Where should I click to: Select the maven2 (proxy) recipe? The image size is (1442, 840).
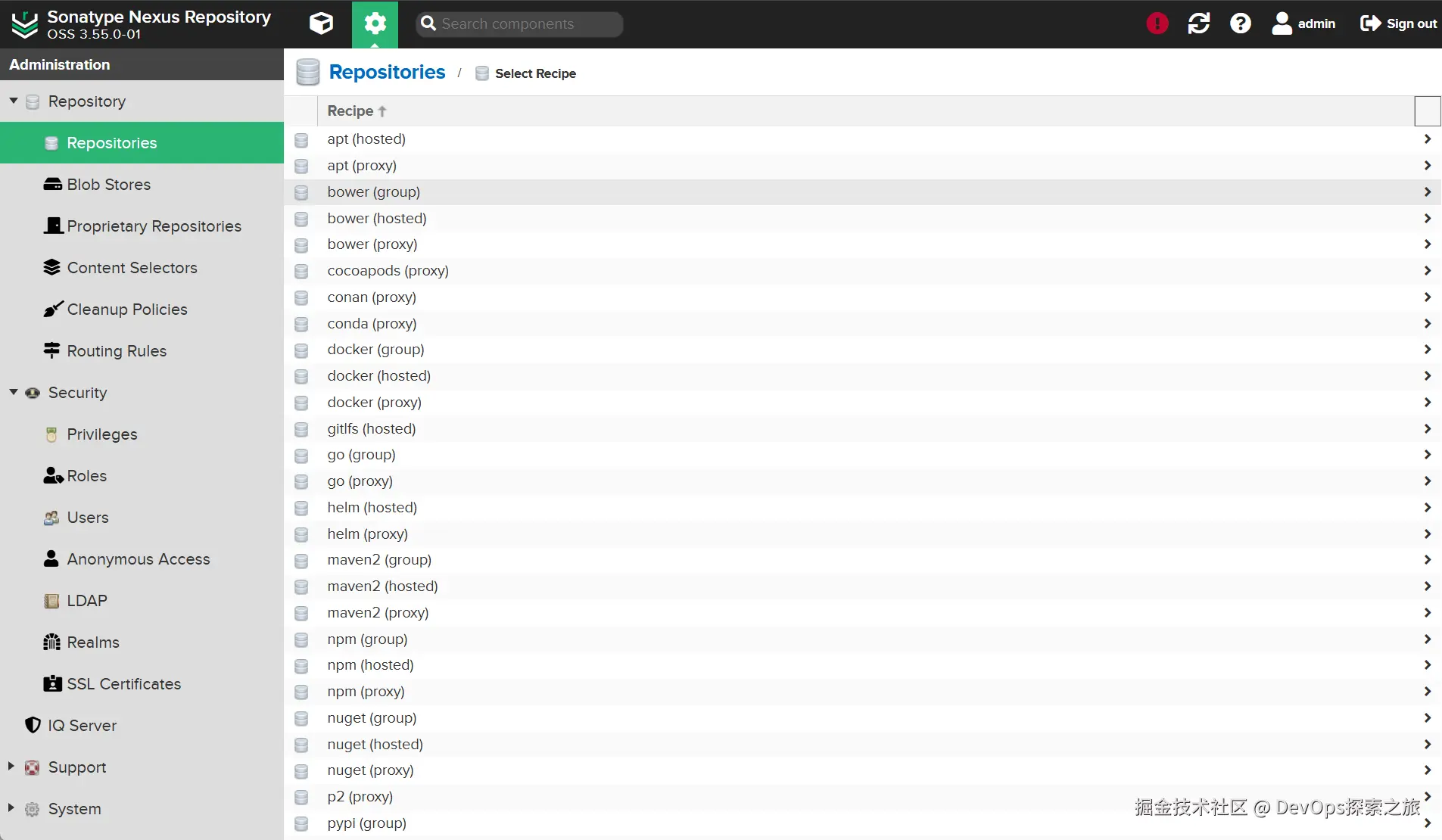click(x=862, y=613)
